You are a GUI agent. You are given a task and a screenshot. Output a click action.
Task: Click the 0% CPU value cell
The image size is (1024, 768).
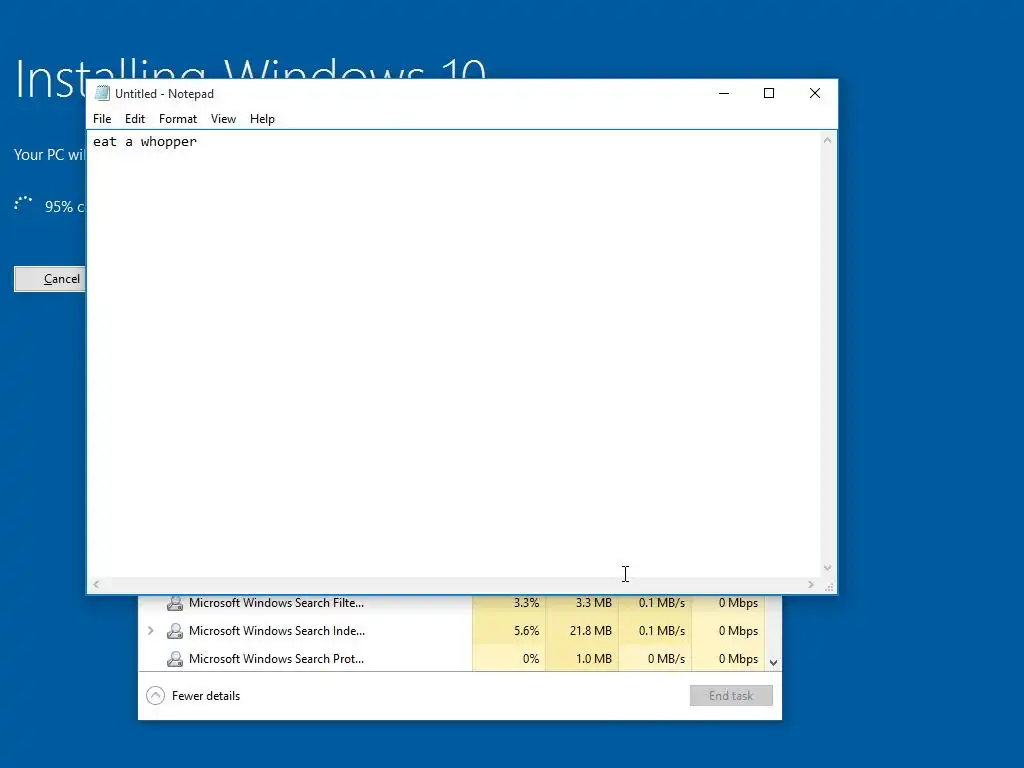click(x=509, y=659)
